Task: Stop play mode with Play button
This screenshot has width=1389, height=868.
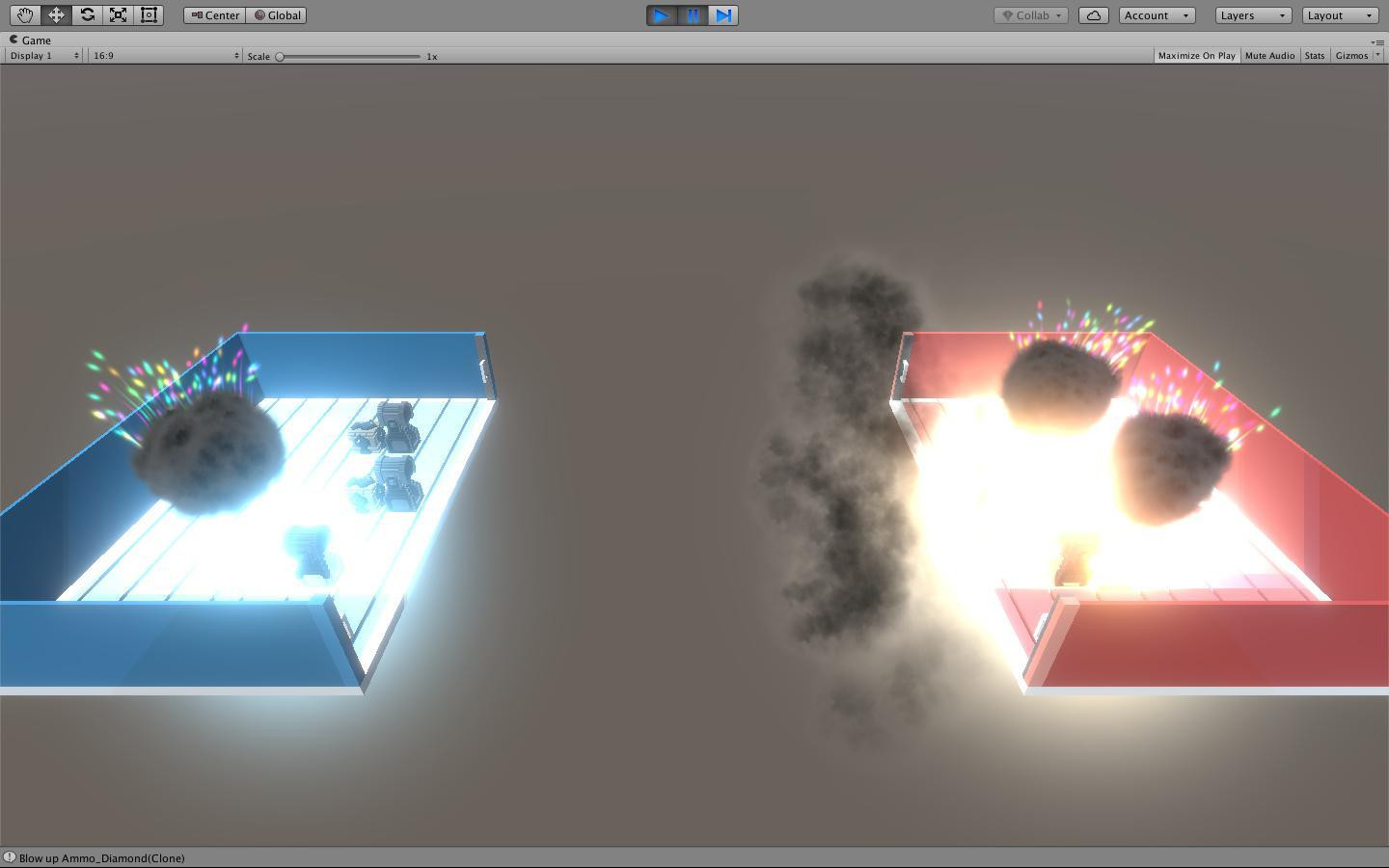Action: pyautogui.click(x=662, y=15)
